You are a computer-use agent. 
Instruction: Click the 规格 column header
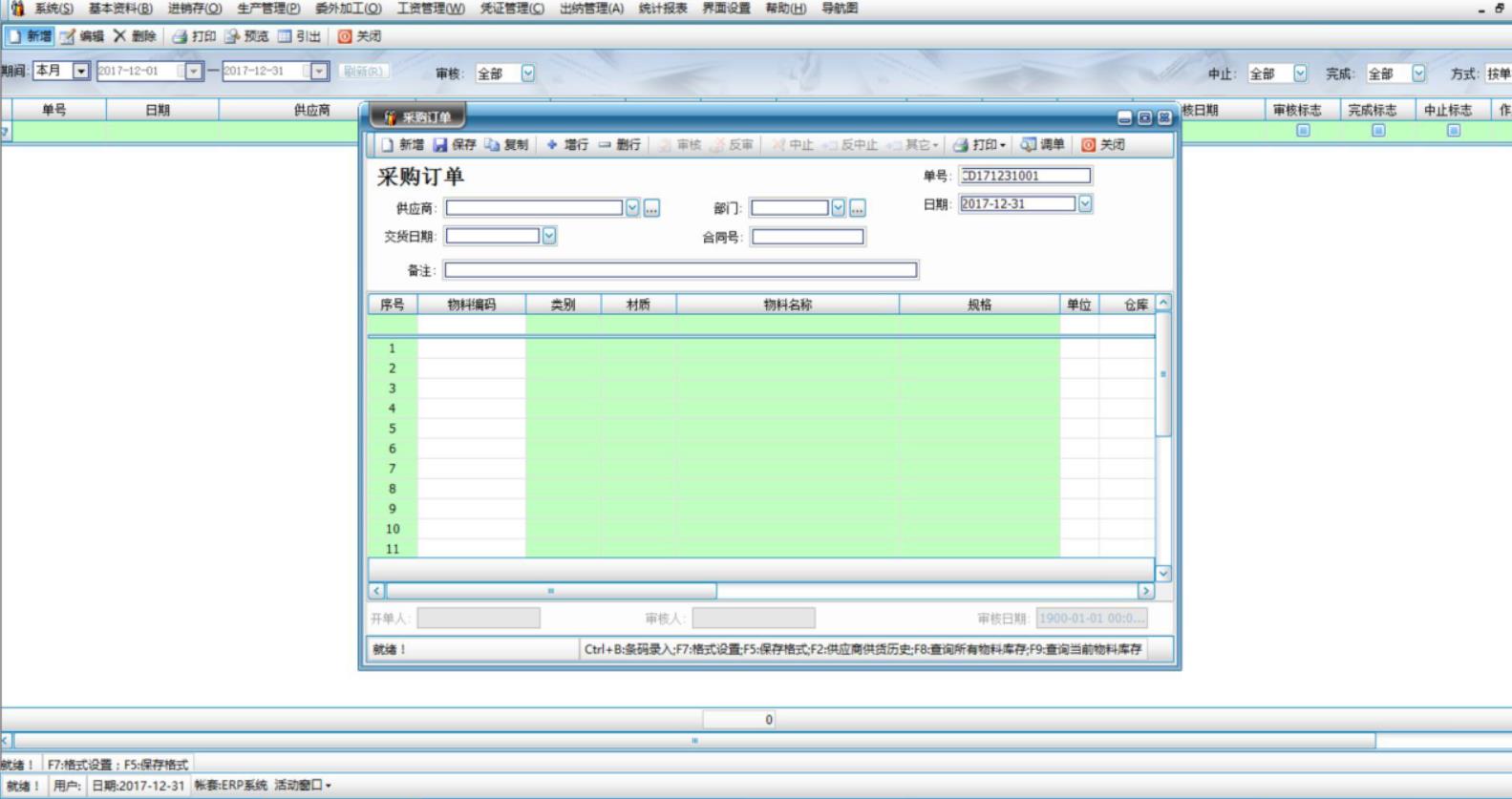coord(979,305)
